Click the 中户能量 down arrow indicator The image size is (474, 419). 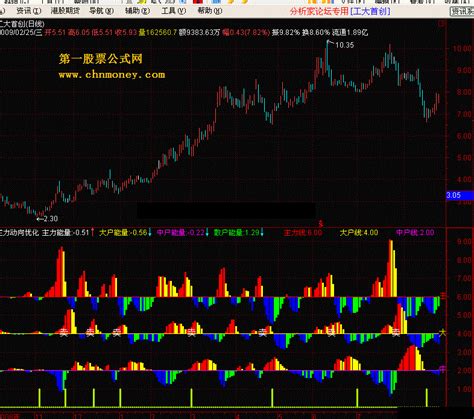tap(207, 232)
